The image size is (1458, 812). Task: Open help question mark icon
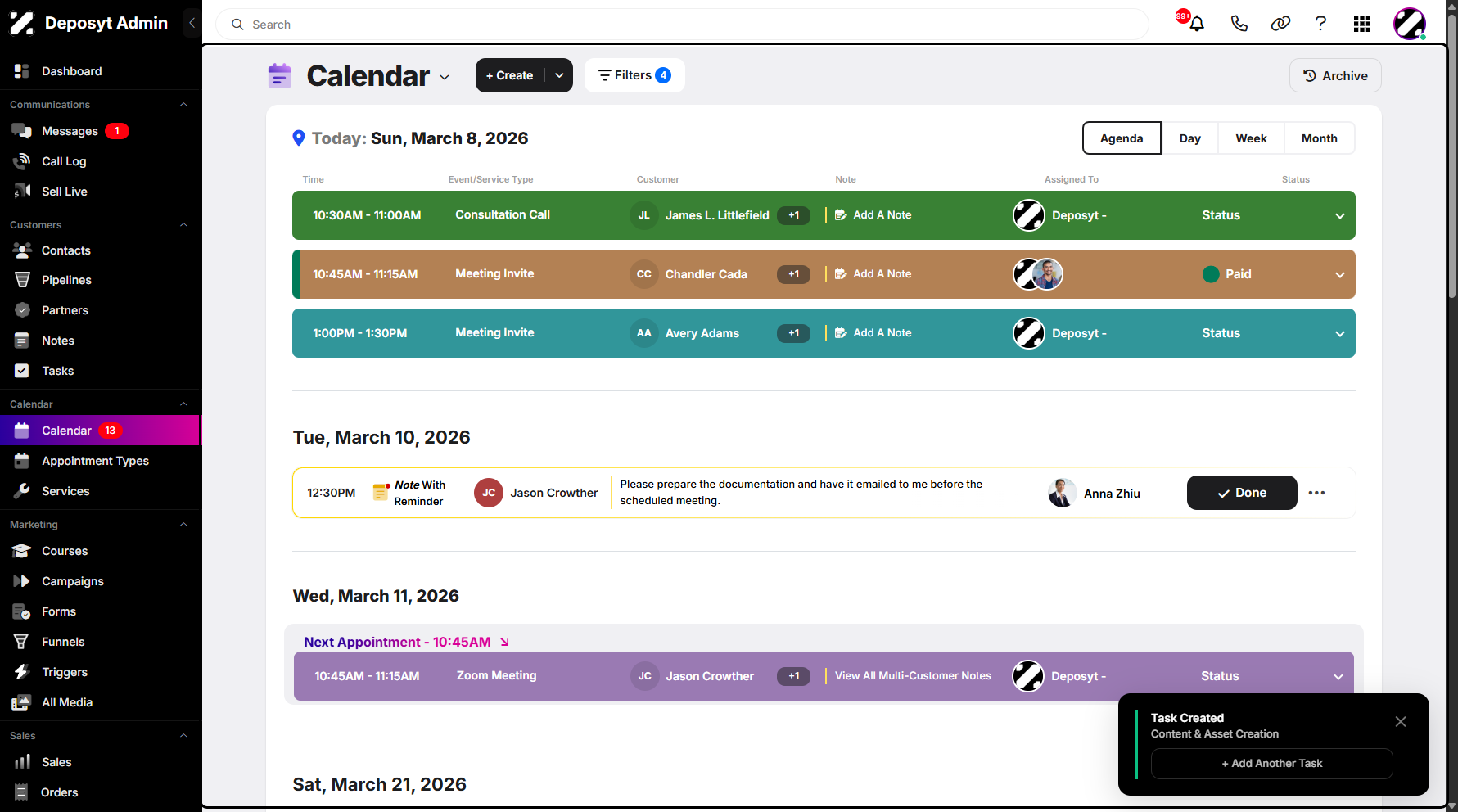point(1320,24)
